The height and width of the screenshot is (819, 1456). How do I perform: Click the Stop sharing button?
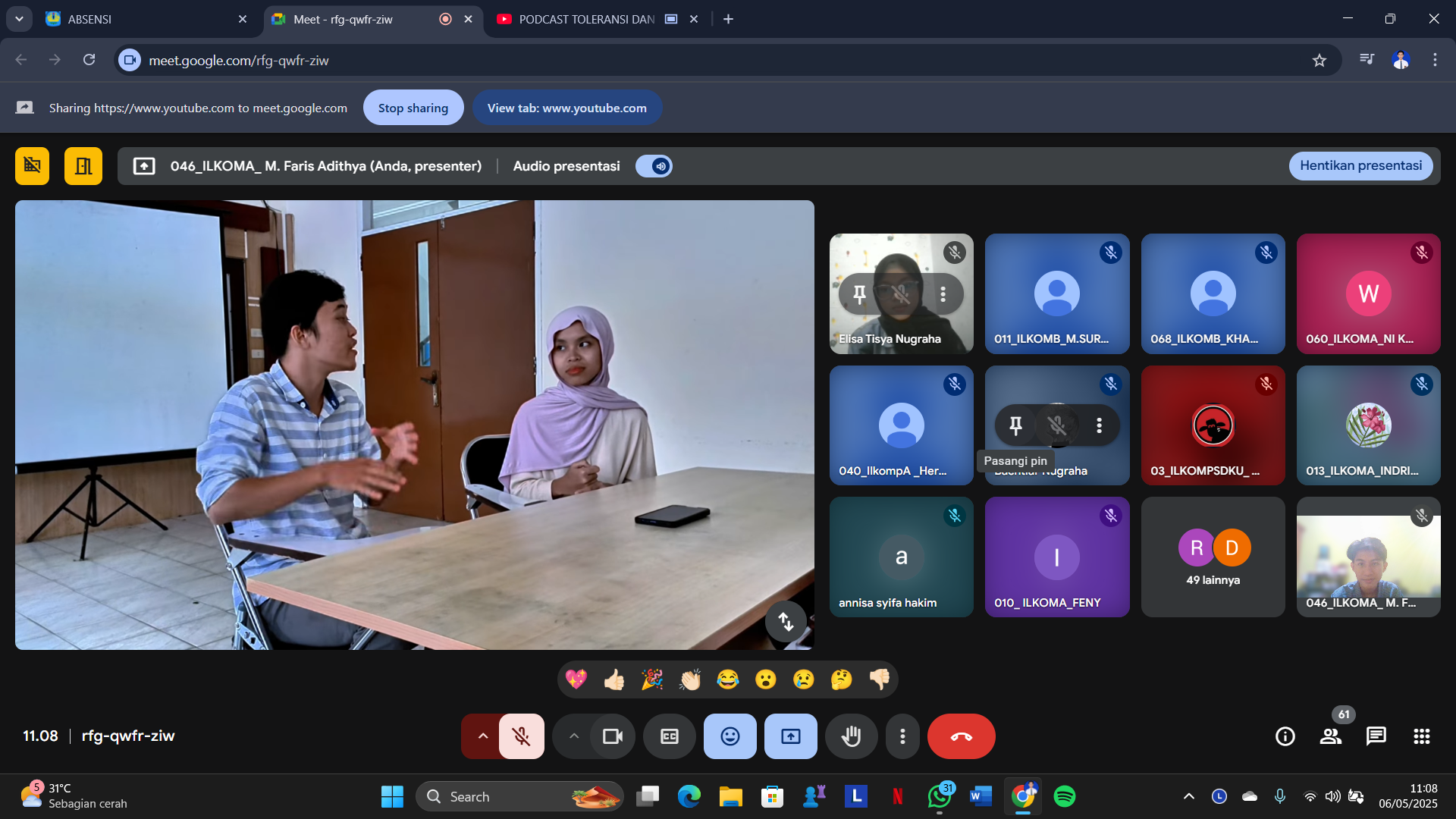[413, 108]
